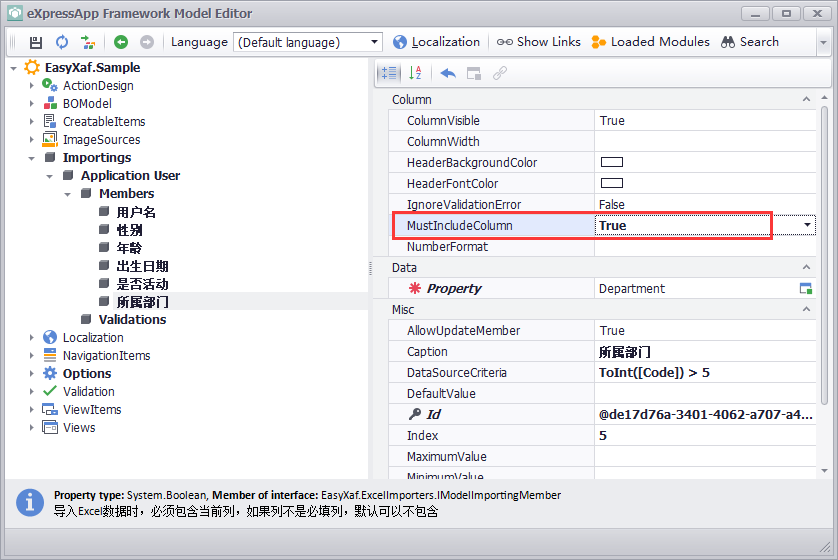Open the Language dropdown
The height and width of the screenshot is (560, 838).
point(375,42)
